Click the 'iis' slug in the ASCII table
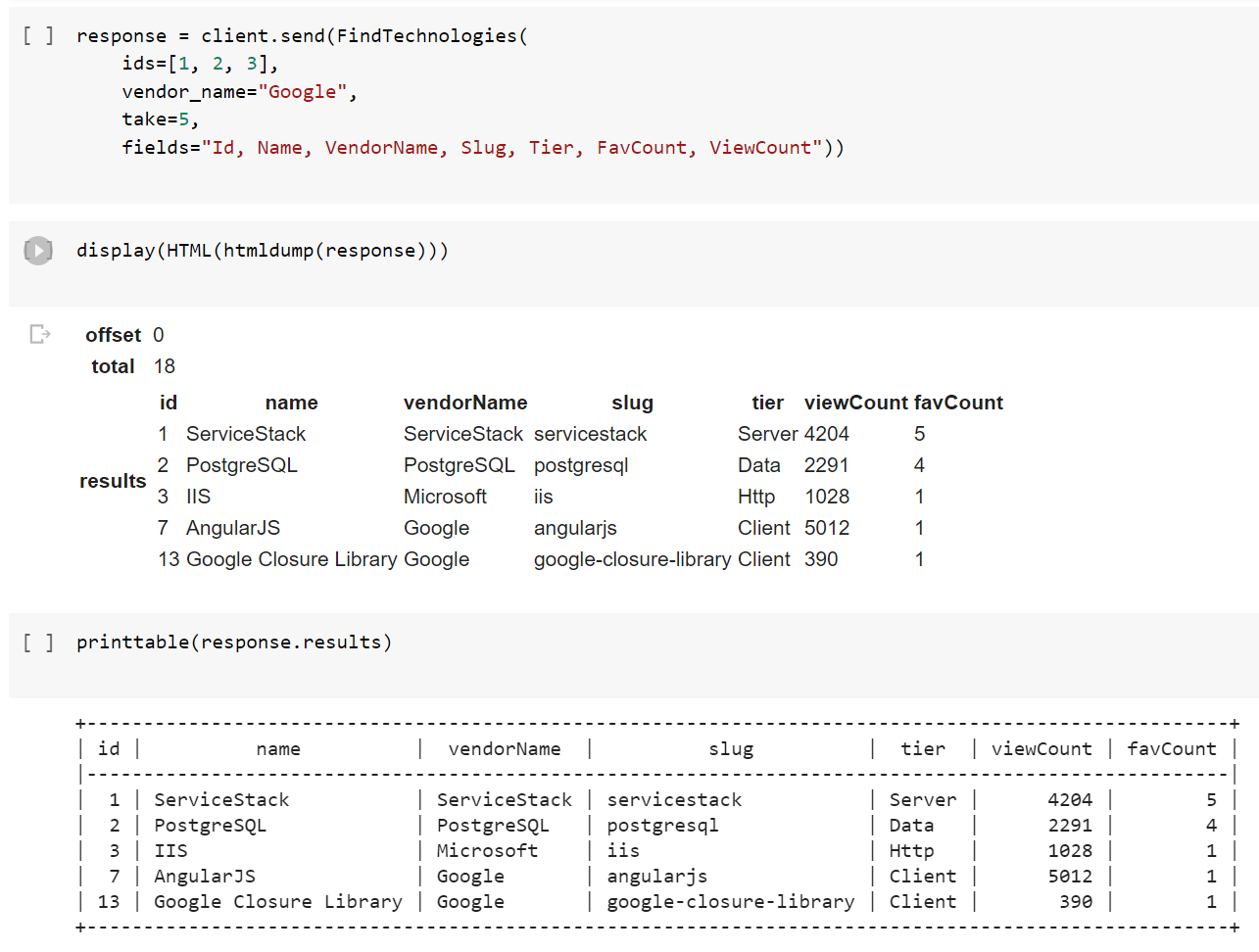 tap(623, 851)
